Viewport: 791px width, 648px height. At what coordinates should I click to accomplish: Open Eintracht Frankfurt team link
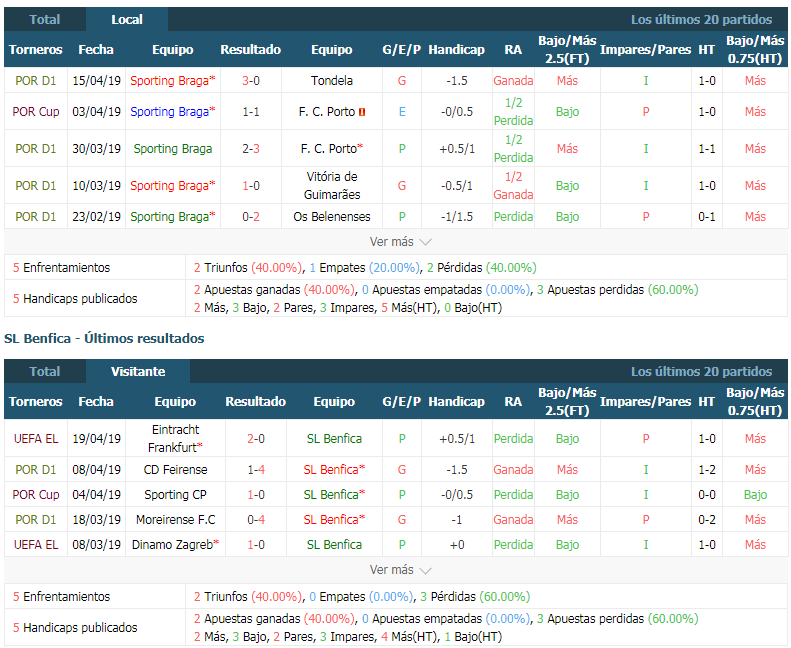(x=175, y=439)
